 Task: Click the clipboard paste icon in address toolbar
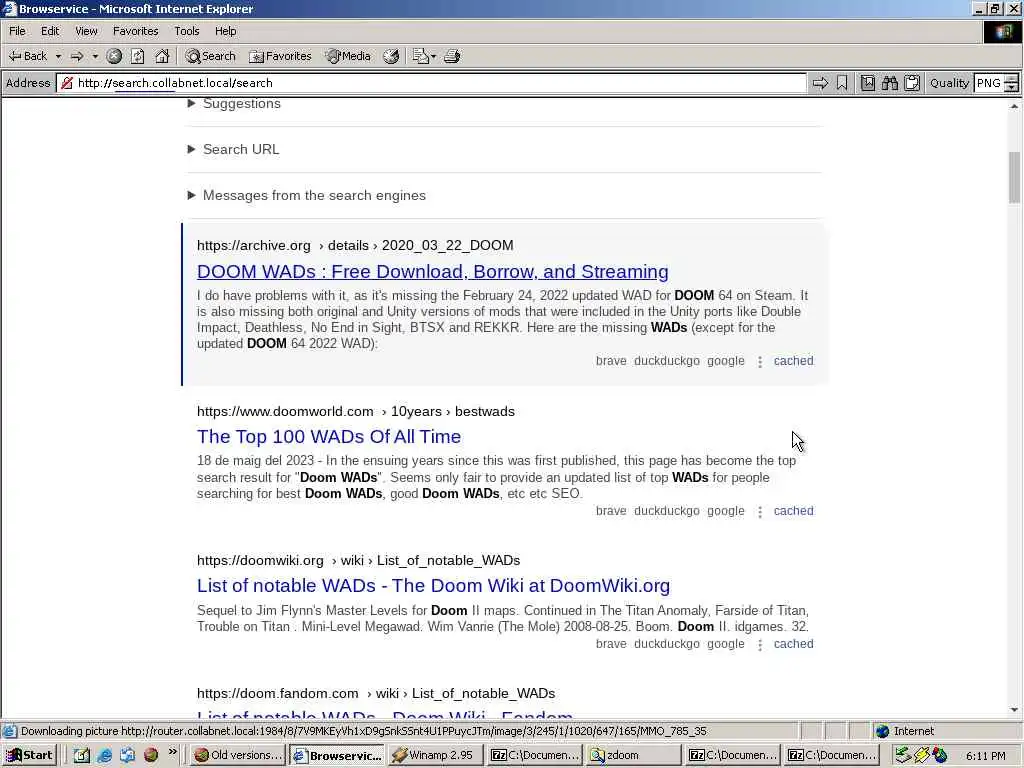coord(912,83)
